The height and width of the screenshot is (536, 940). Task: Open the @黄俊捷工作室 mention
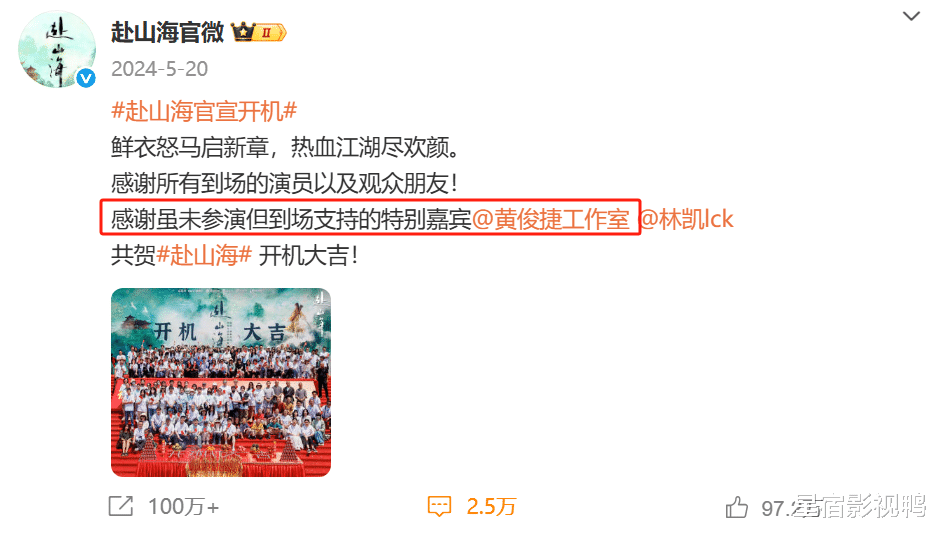551,219
